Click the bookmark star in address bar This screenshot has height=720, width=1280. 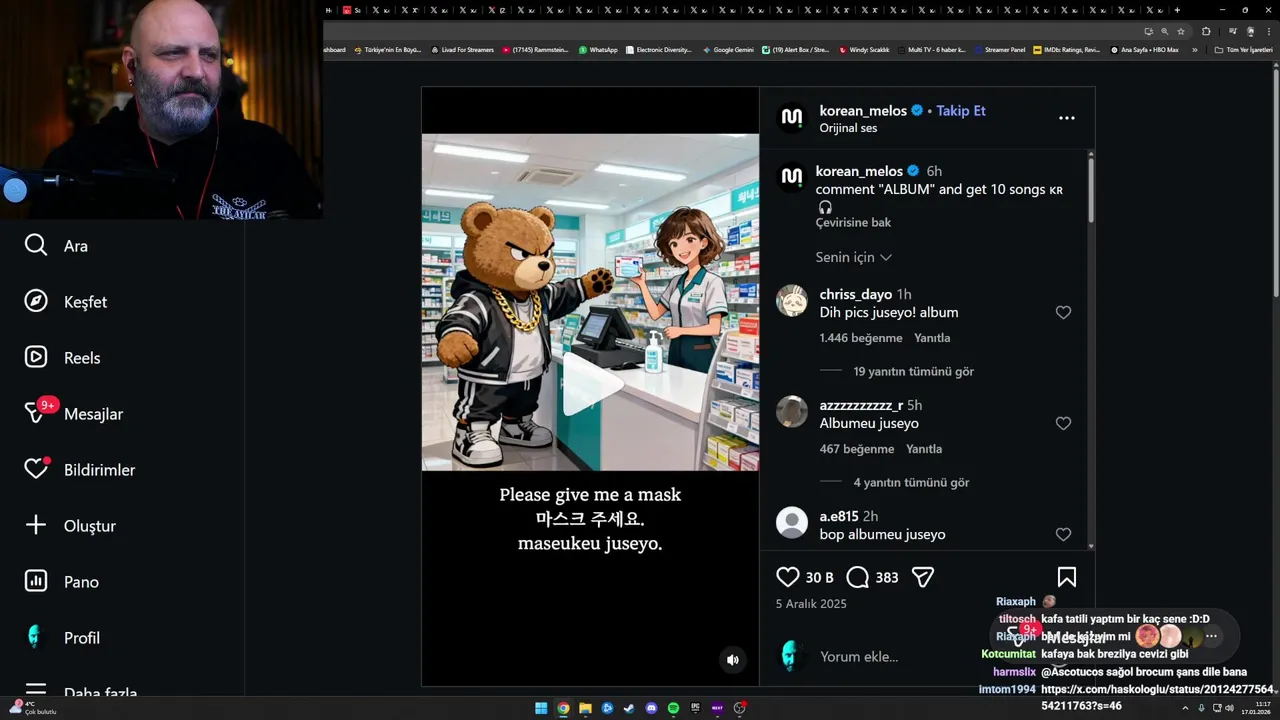click(x=1180, y=31)
